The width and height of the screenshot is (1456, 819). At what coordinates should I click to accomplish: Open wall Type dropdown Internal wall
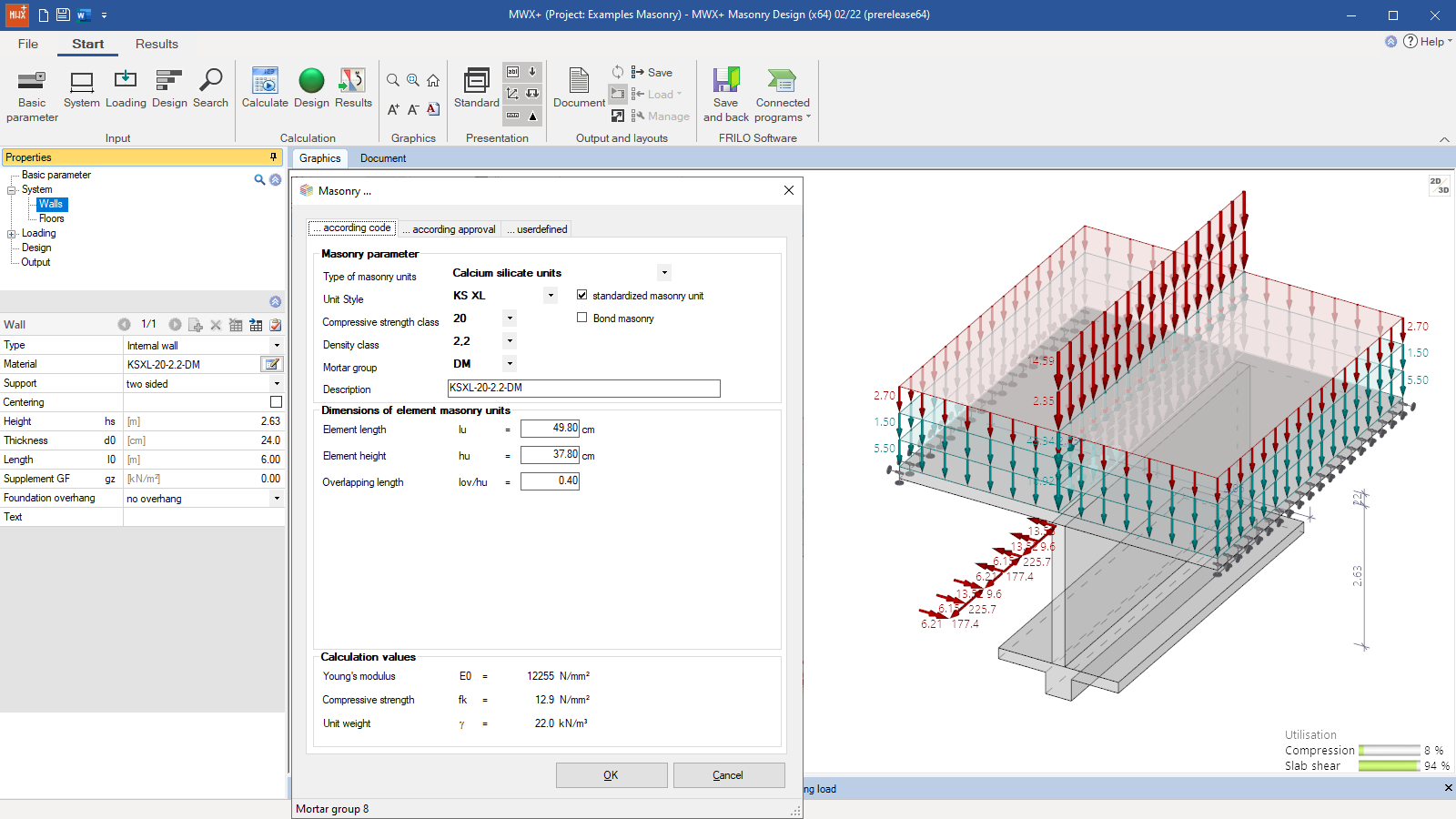pyautogui.click(x=277, y=346)
